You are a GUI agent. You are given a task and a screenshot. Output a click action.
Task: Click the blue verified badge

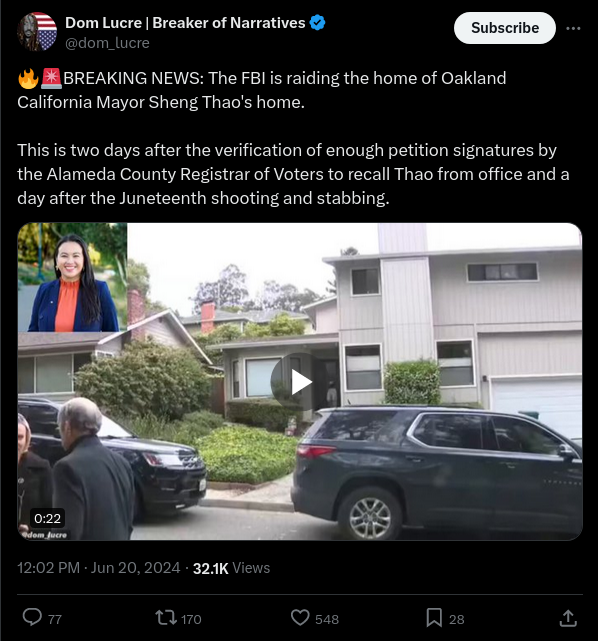[x=317, y=23]
